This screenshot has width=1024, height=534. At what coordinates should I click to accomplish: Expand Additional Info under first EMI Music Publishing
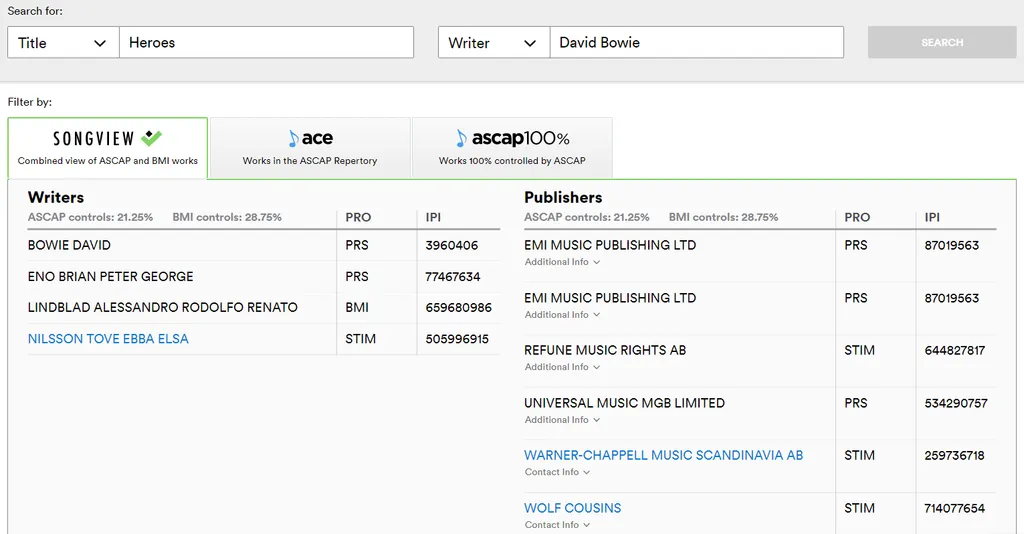(x=562, y=262)
